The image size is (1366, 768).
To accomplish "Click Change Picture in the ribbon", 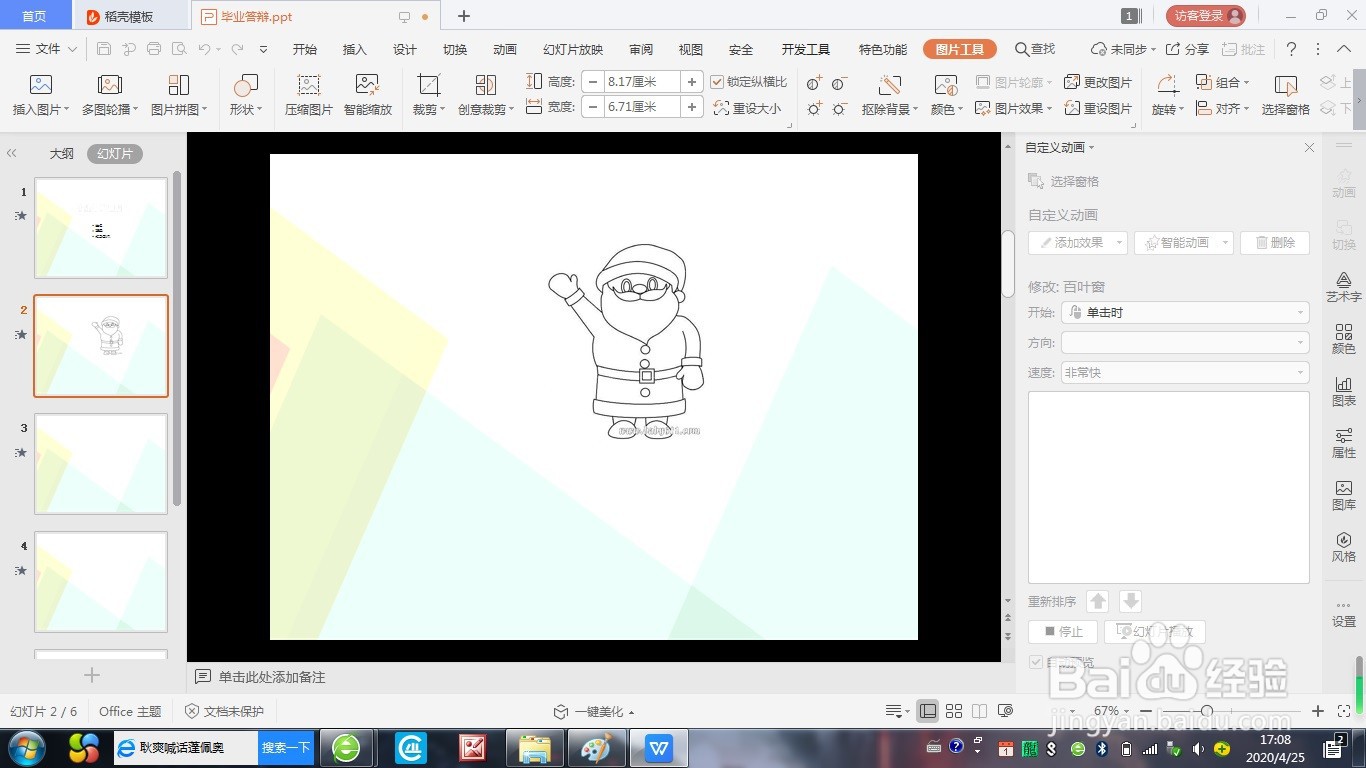I will [x=1098, y=82].
